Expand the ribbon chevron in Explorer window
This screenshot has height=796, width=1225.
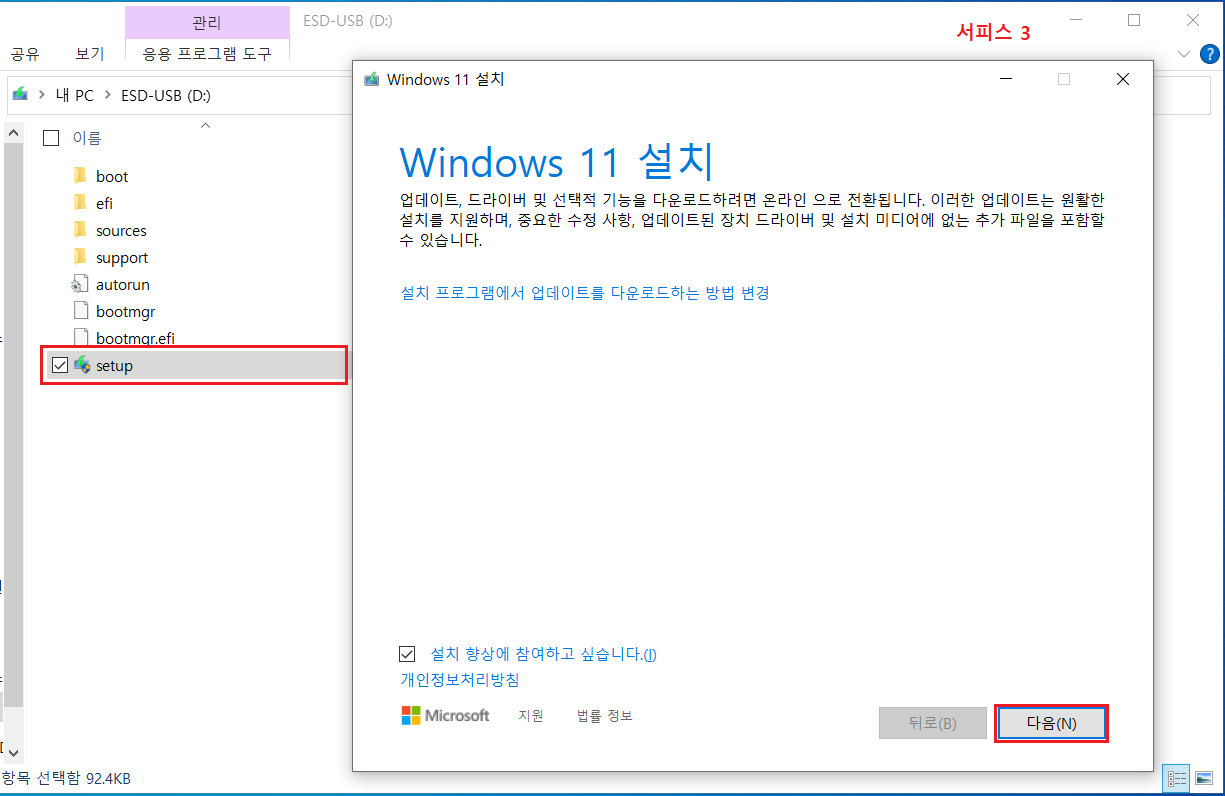1185,54
